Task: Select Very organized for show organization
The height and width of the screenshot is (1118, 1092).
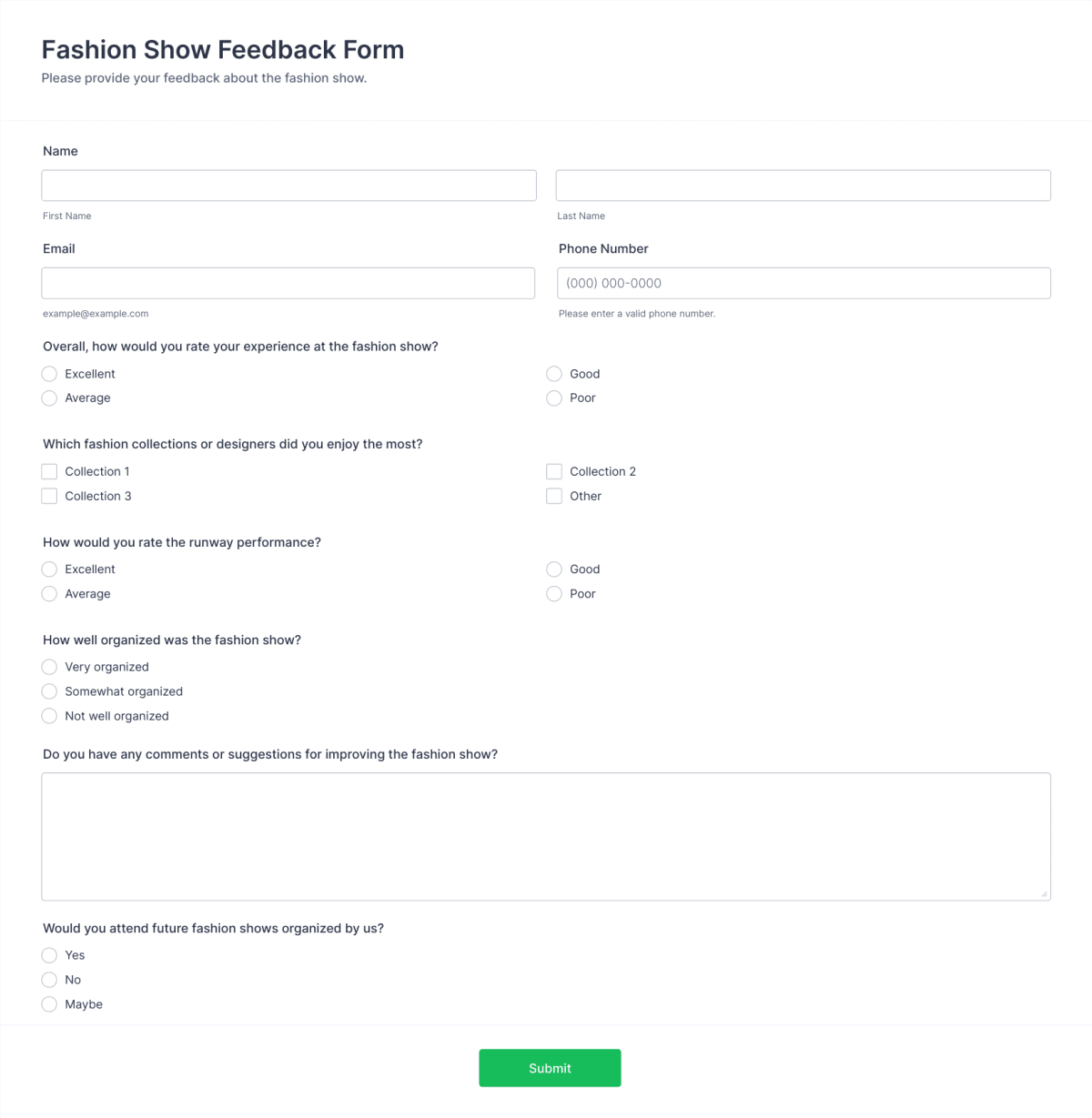Action: tap(49, 667)
